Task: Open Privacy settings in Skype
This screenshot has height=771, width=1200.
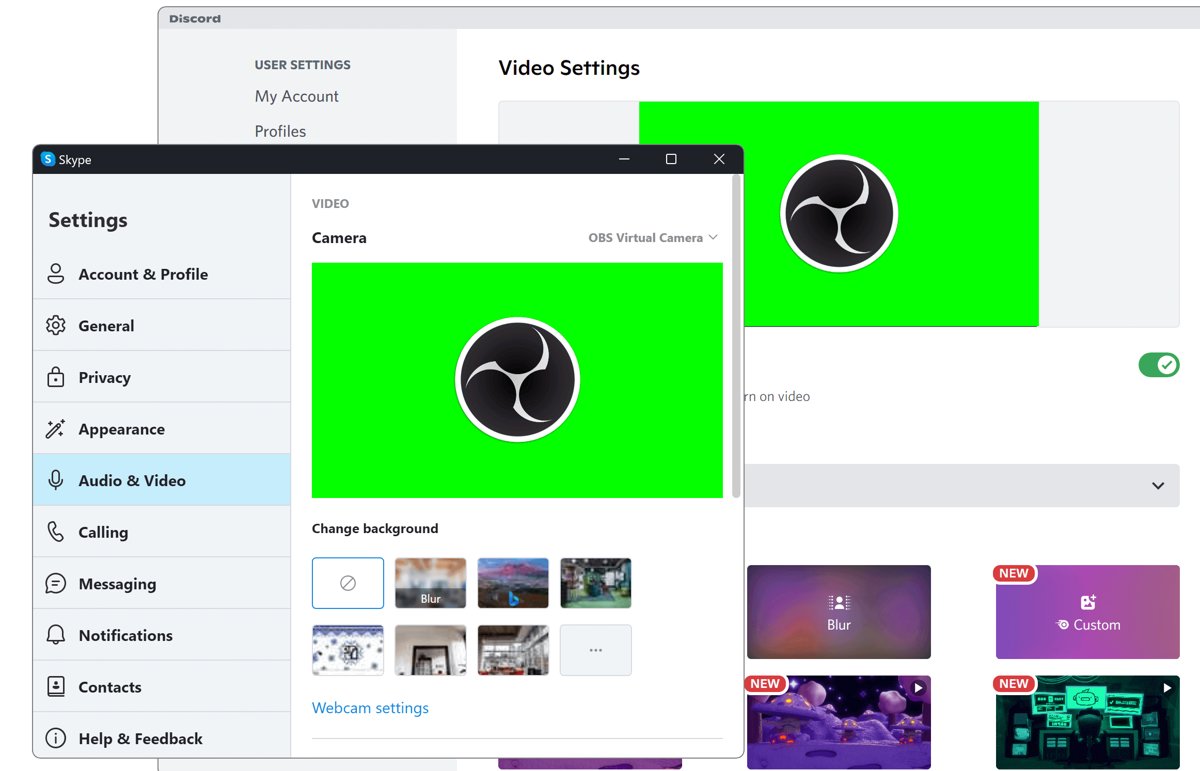Action: tap(162, 377)
